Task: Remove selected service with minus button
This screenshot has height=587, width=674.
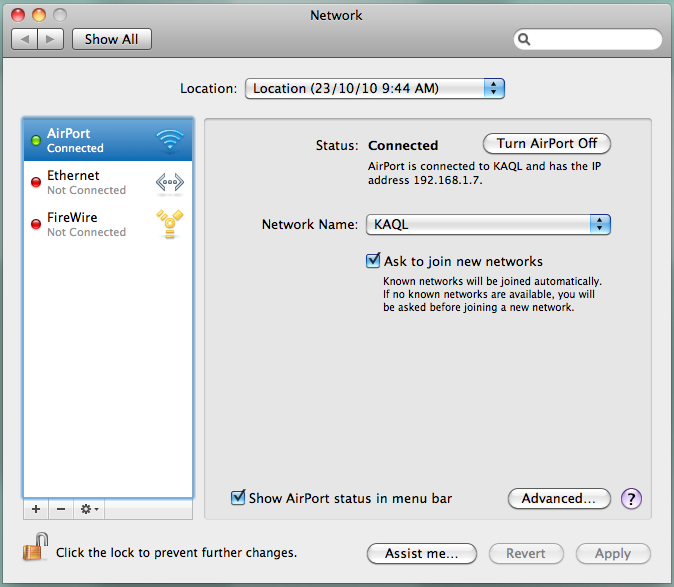Action: click(x=61, y=509)
